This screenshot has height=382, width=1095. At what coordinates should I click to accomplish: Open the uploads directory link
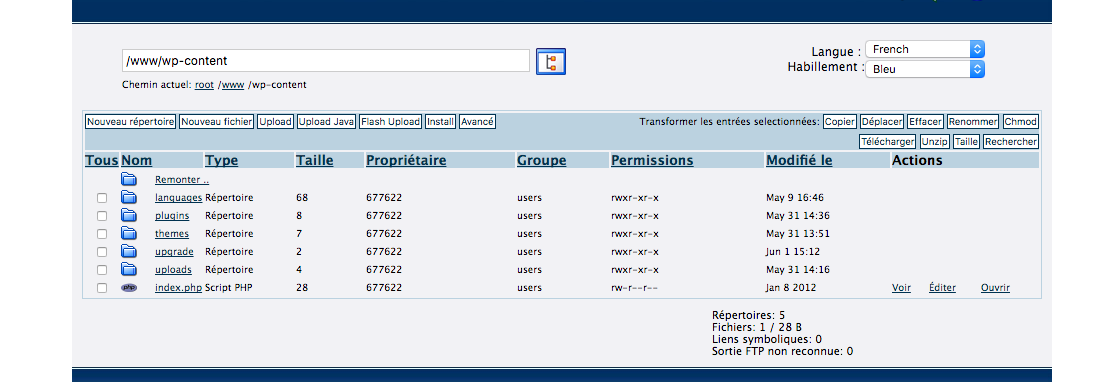pos(174,270)
